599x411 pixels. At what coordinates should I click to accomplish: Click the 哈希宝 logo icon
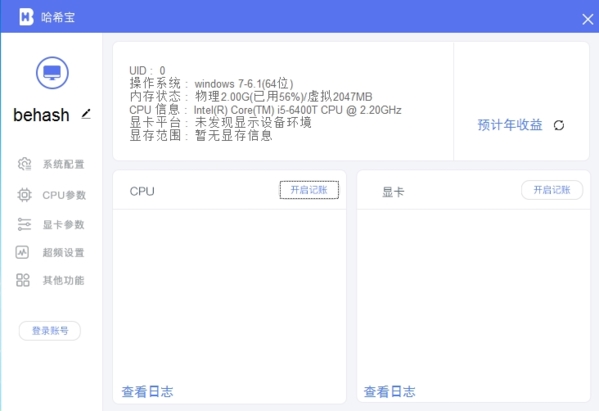click(26, 17)
